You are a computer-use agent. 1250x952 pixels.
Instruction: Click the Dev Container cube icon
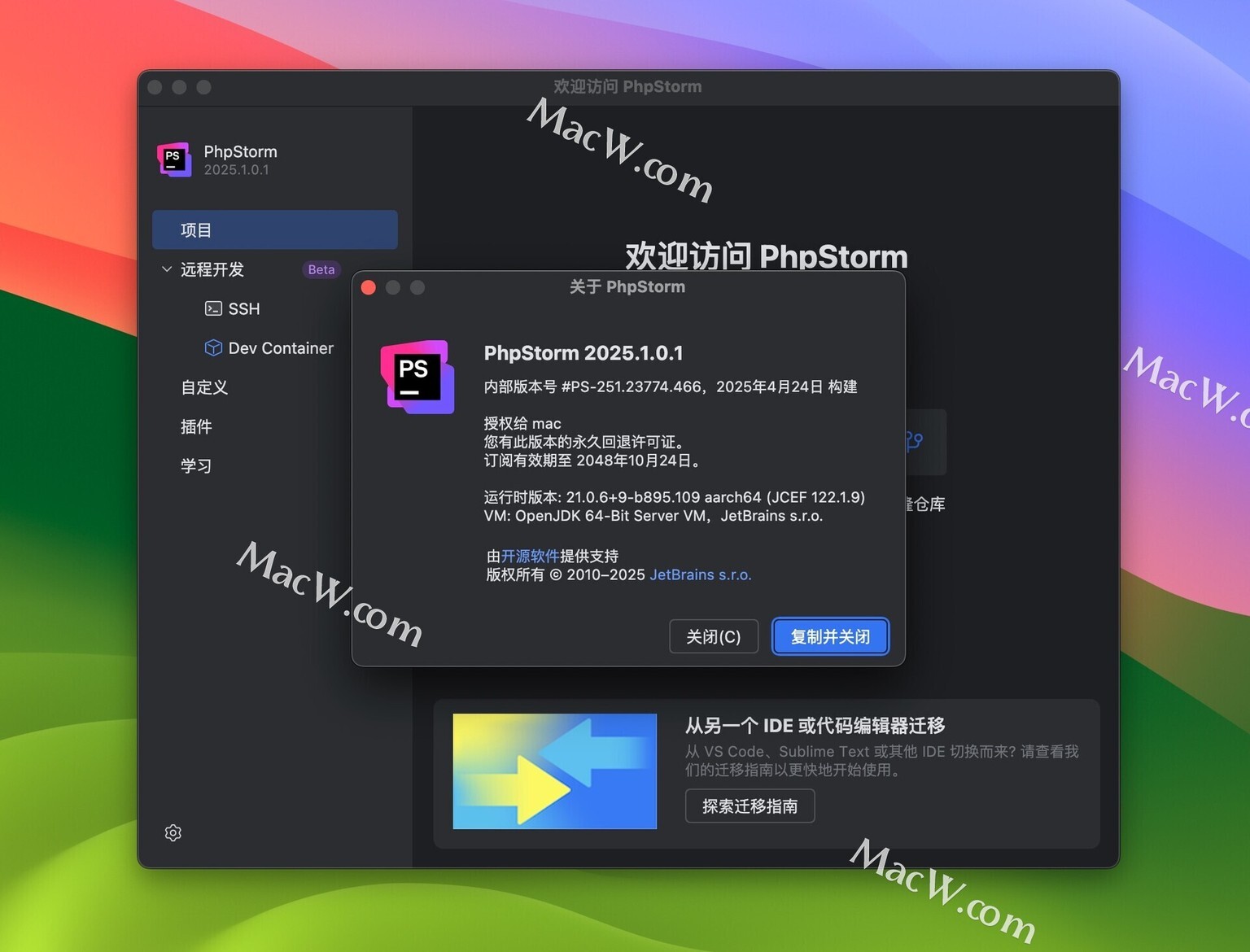pyautogui.click(x=213, y=347)
